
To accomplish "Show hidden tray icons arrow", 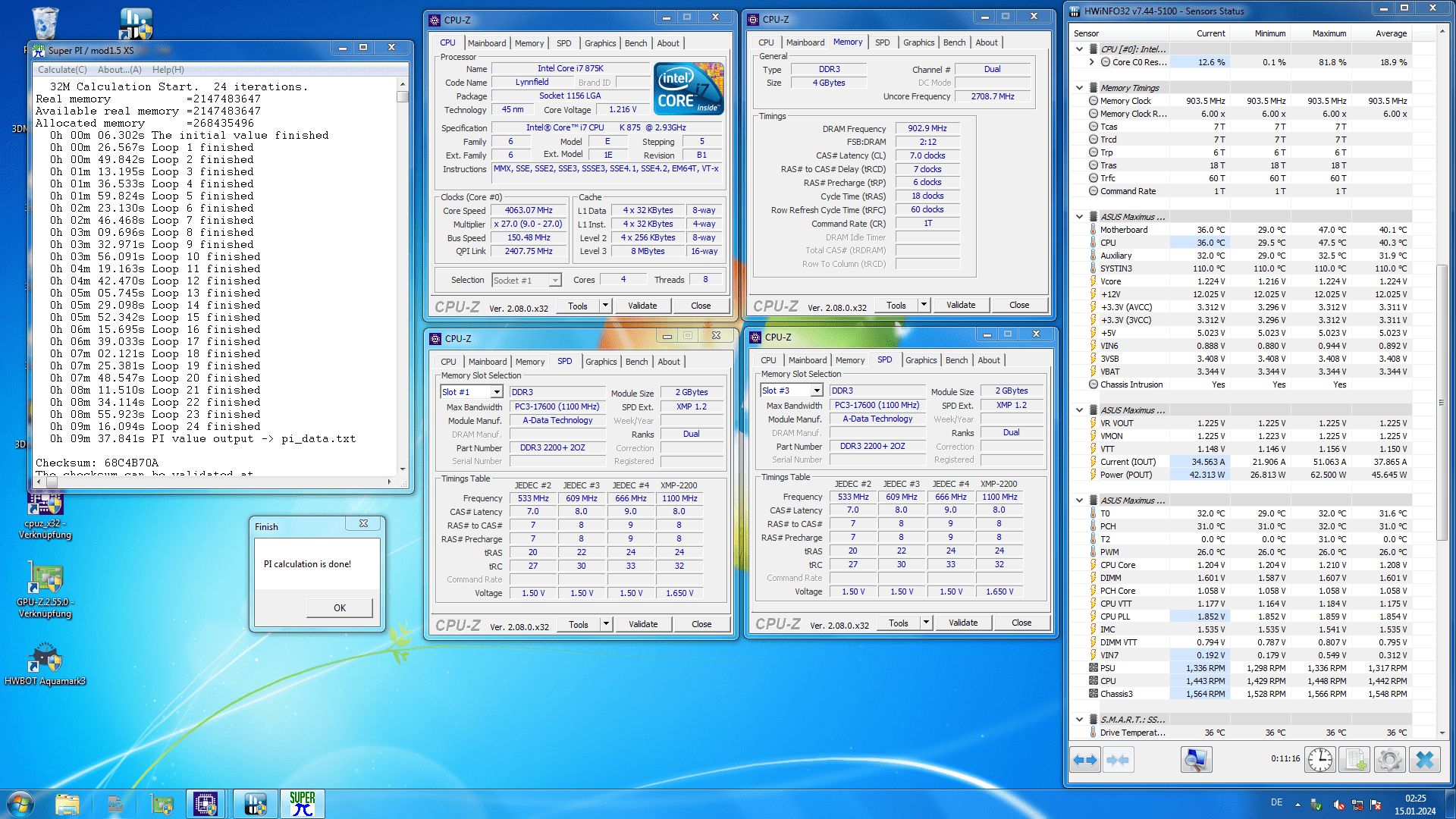I will [x=1298, y=805].
